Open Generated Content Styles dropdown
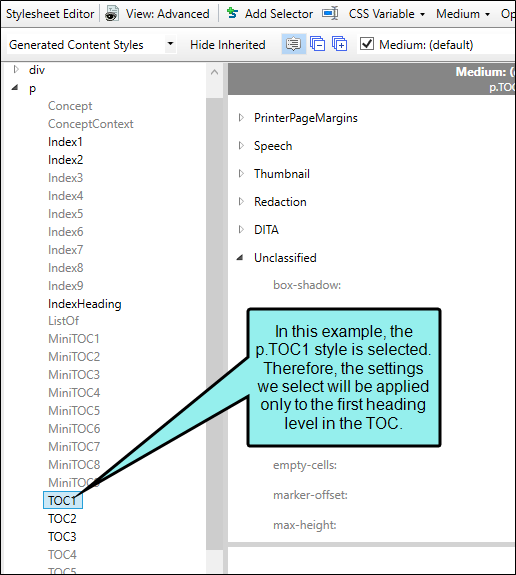516x575 pixels. point(91,45)
